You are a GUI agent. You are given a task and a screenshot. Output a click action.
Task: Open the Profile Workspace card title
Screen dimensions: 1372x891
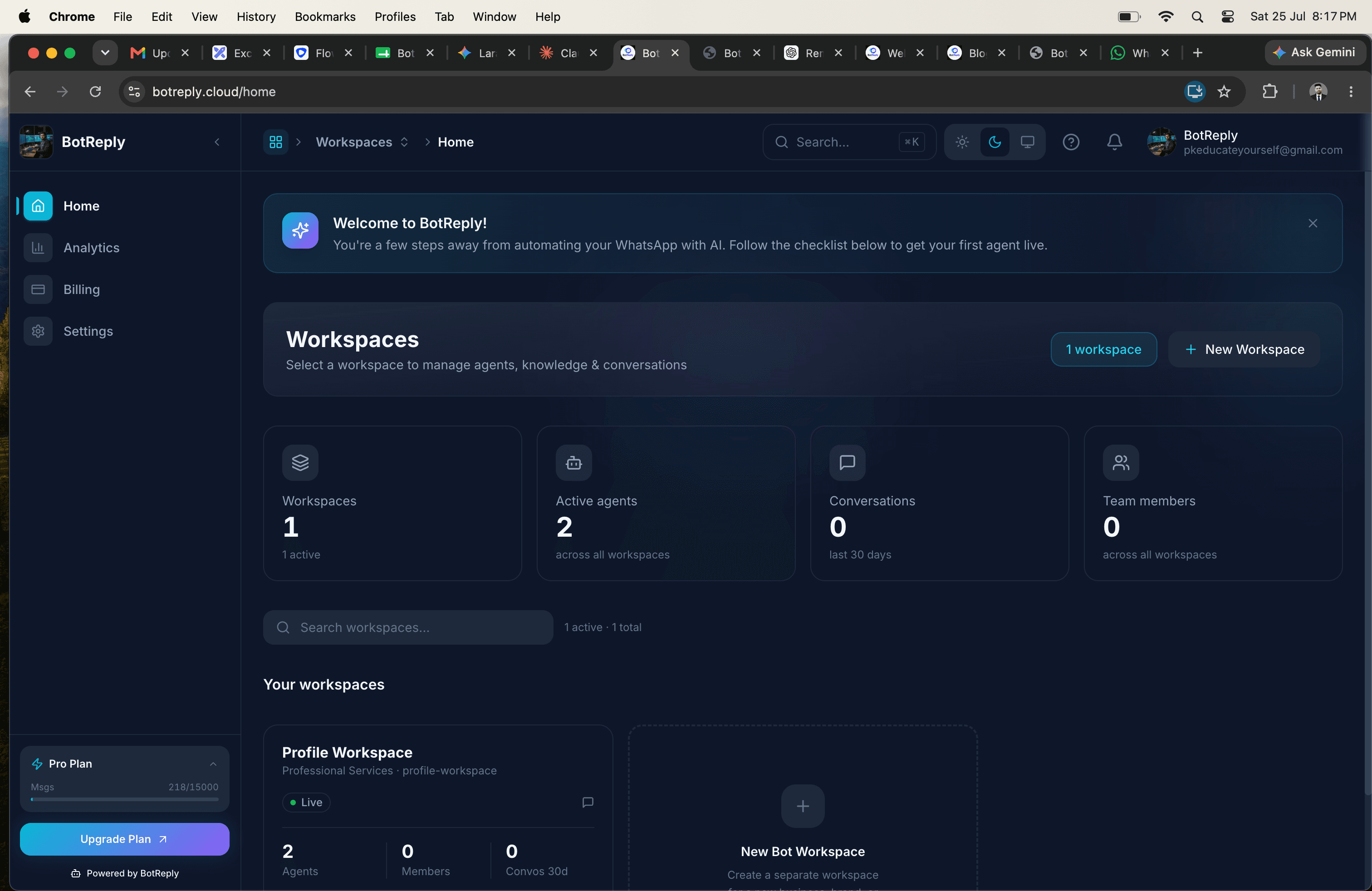[347, 752]
